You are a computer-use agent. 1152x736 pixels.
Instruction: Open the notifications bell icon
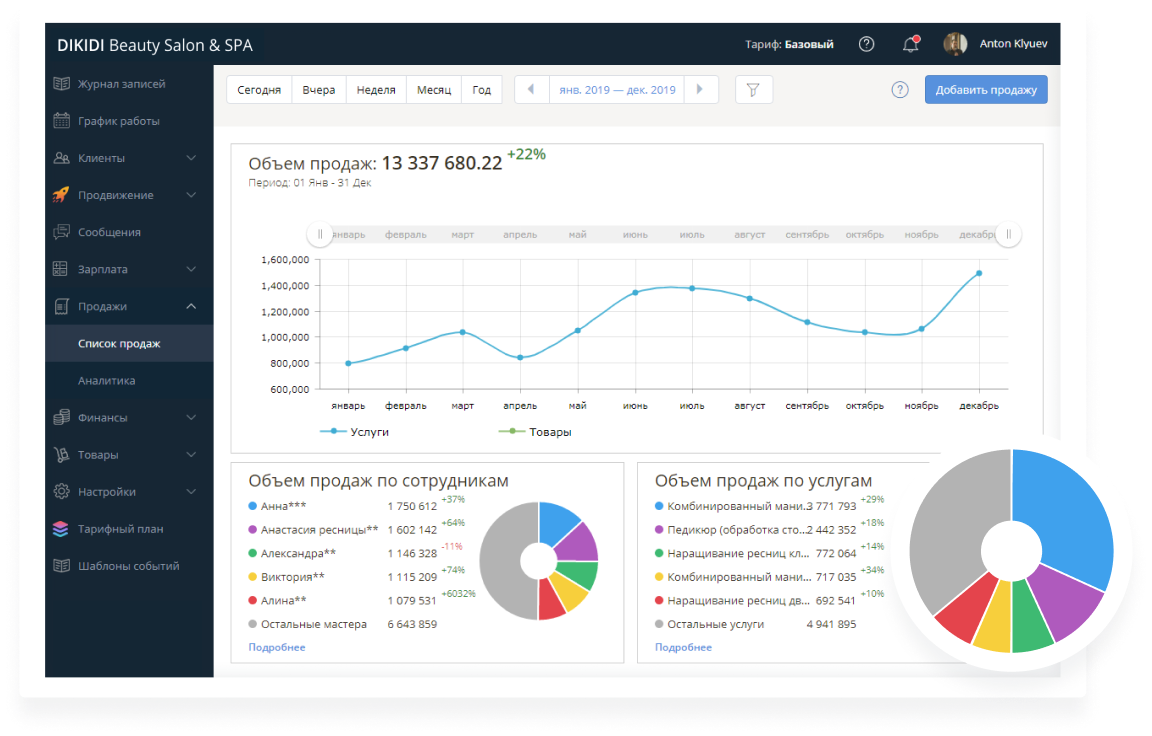coord(910,44)
